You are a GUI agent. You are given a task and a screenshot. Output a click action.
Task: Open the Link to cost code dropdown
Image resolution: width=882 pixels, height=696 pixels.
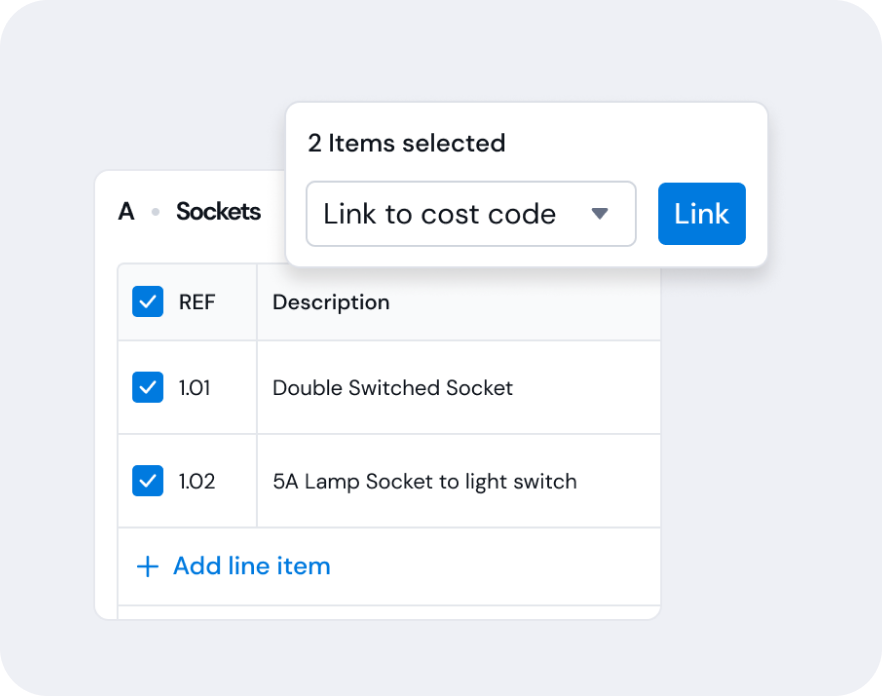click(x=471, y=214)
